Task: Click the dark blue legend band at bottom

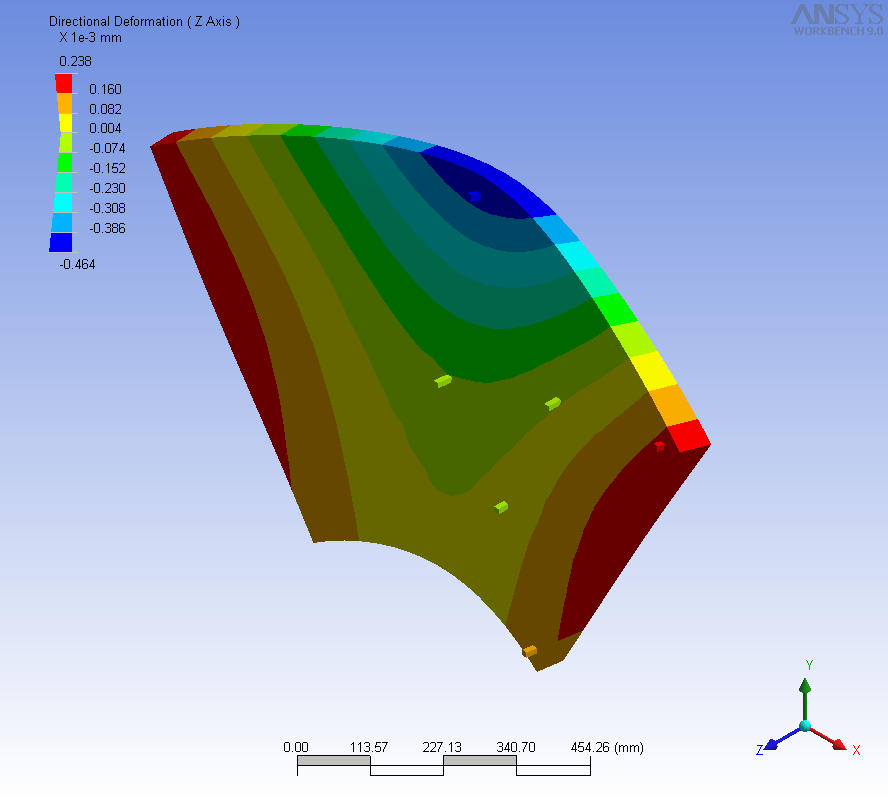Action: [61, 242]
